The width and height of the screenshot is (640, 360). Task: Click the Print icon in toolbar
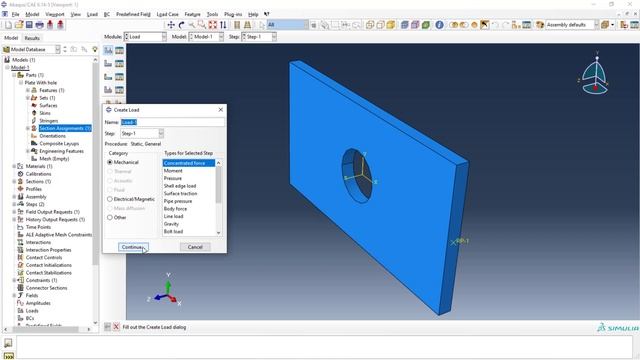[40, 25]
